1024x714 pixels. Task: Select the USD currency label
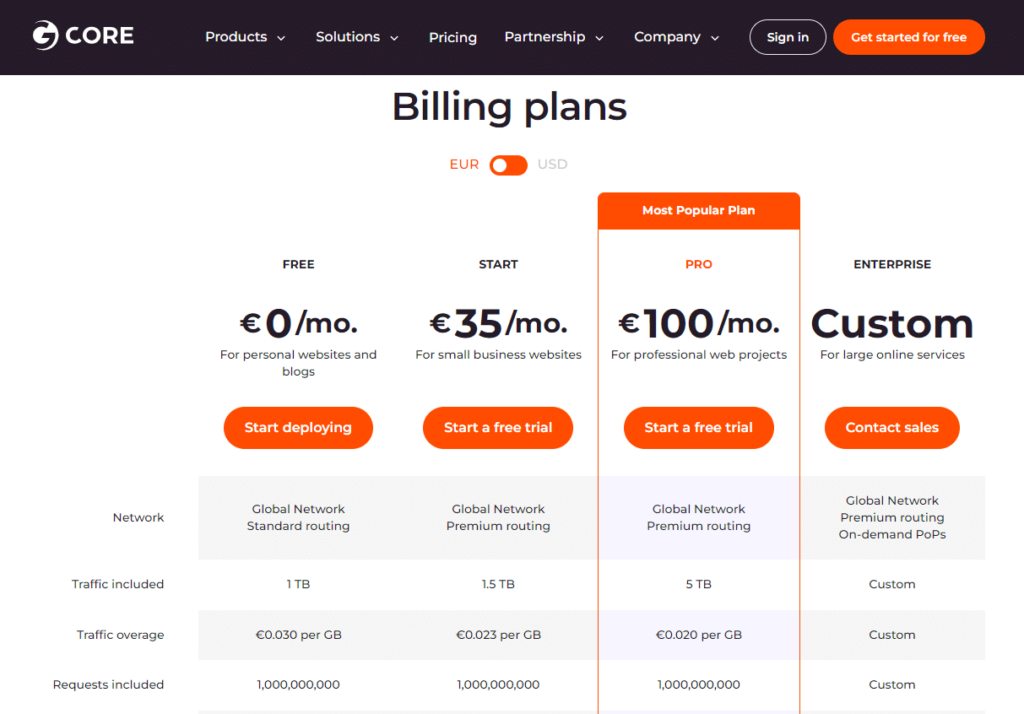click(552, 165)
